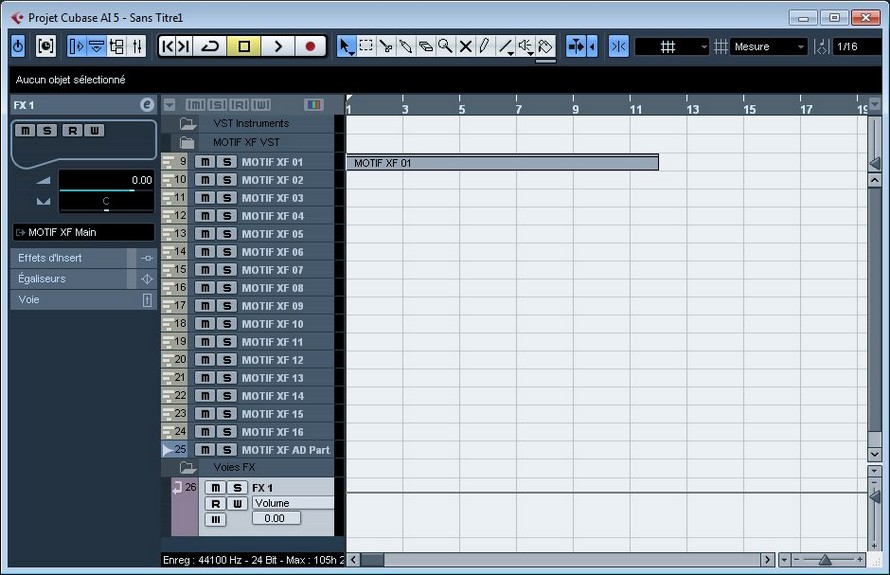Mute the MOTIF XF 01 track
The width and height of the screenshot is (890, 575).
pos(205,162)
